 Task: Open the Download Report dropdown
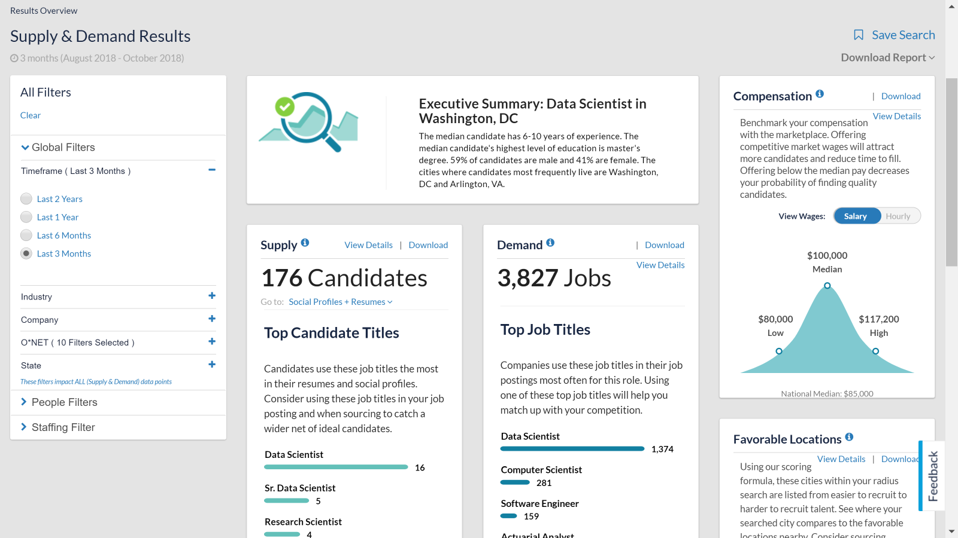(x=888, y=57)
